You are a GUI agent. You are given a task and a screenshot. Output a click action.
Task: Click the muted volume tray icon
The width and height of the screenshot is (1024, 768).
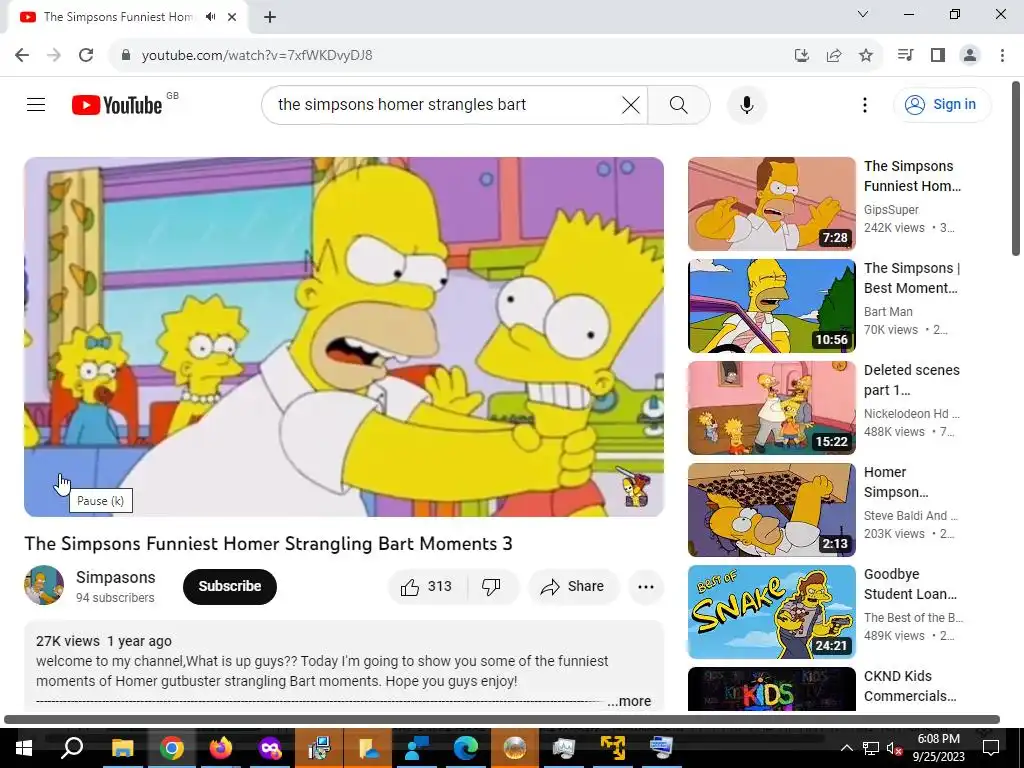[895, 748]
